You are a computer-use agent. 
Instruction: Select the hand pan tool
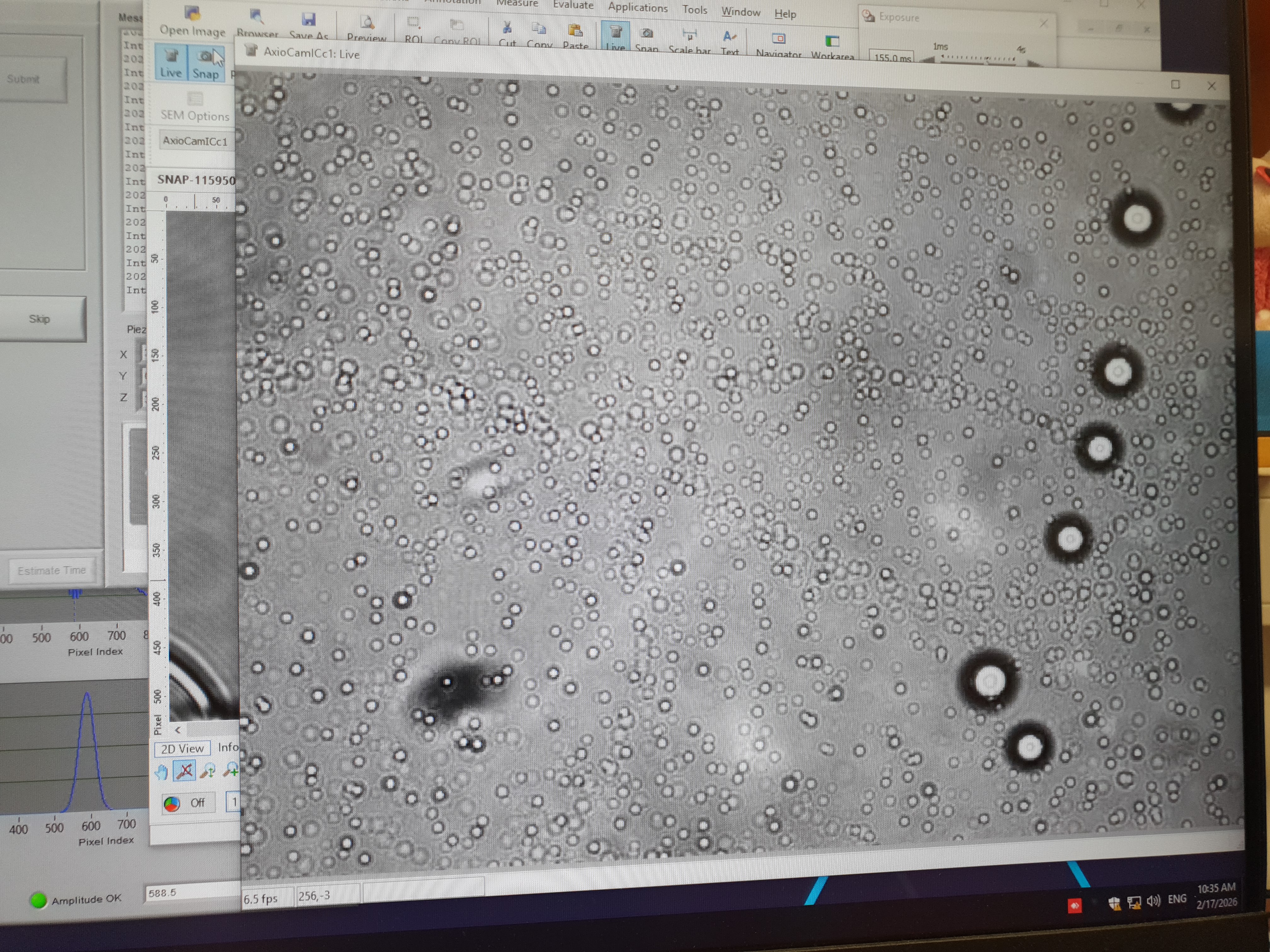point(161,772)
